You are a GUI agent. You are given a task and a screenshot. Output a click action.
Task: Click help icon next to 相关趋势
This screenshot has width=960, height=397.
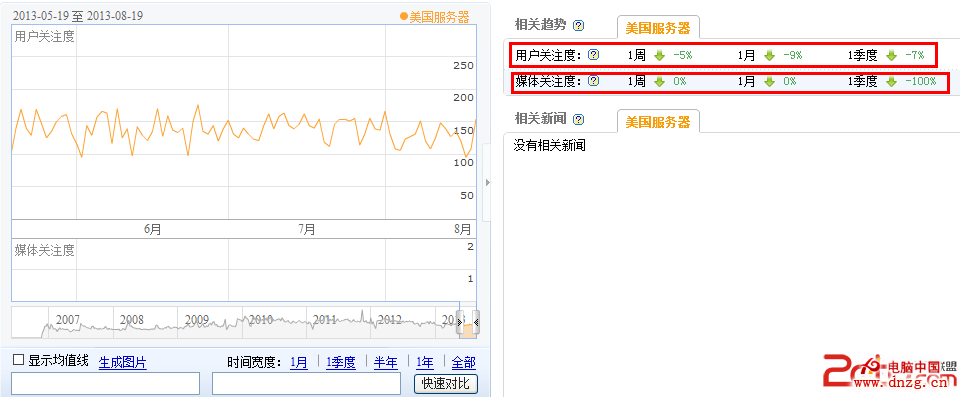pos(579,26)
